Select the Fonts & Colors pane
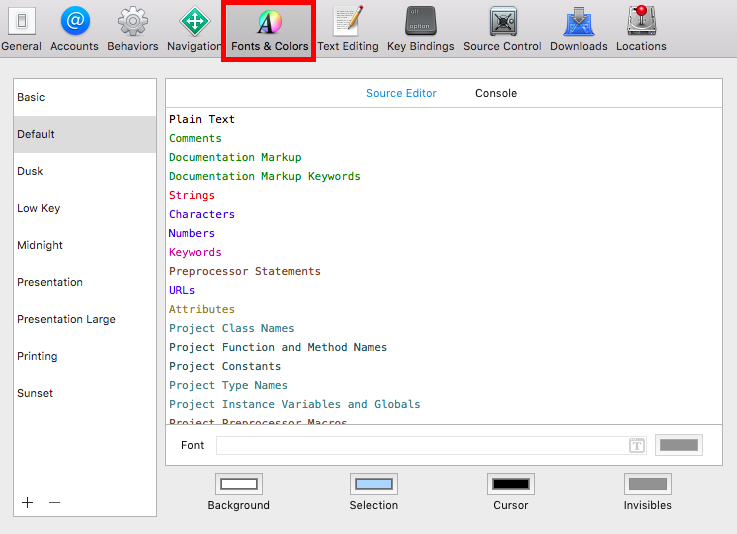This screenshot has width=737, height=534. point(269,30)
